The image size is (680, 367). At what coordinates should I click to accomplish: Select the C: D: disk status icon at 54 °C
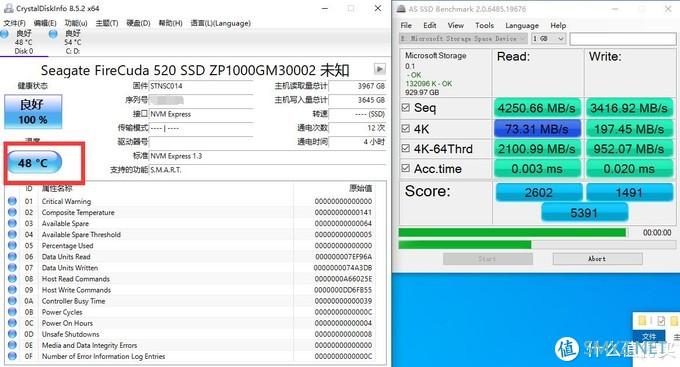(53, 34)
